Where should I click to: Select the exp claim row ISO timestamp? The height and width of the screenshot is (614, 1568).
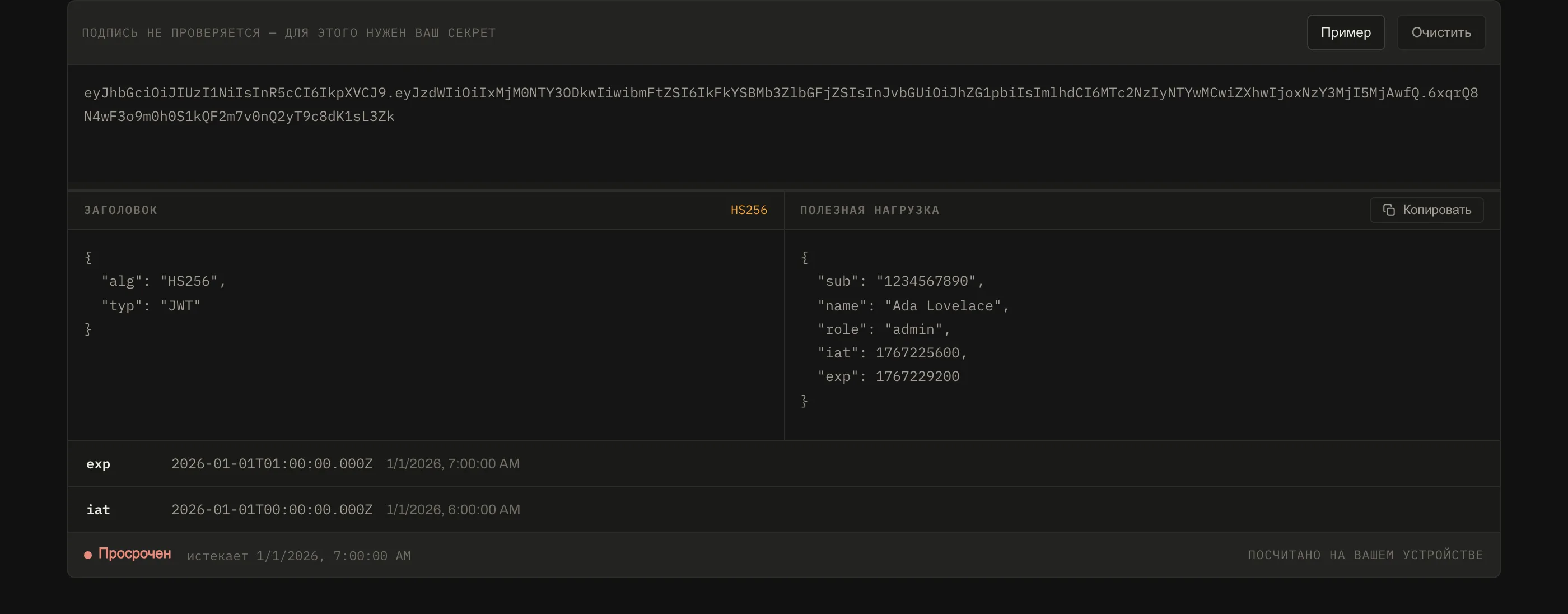pyautogui.click(x=272, y=464)
